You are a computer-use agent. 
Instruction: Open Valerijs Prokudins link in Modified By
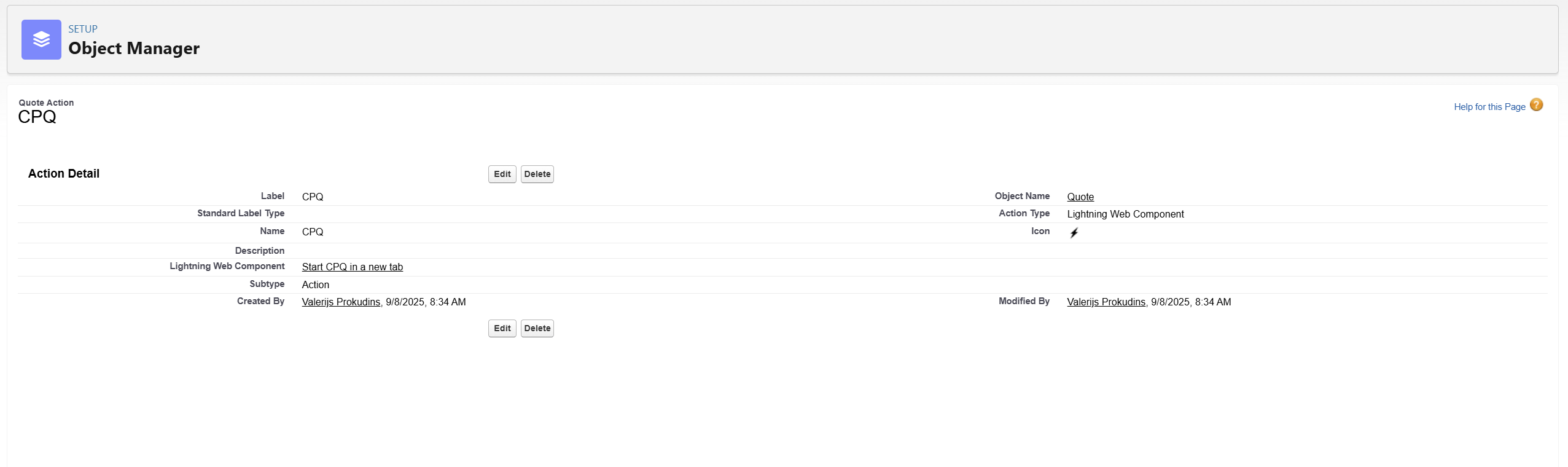tap(1106, 302)
